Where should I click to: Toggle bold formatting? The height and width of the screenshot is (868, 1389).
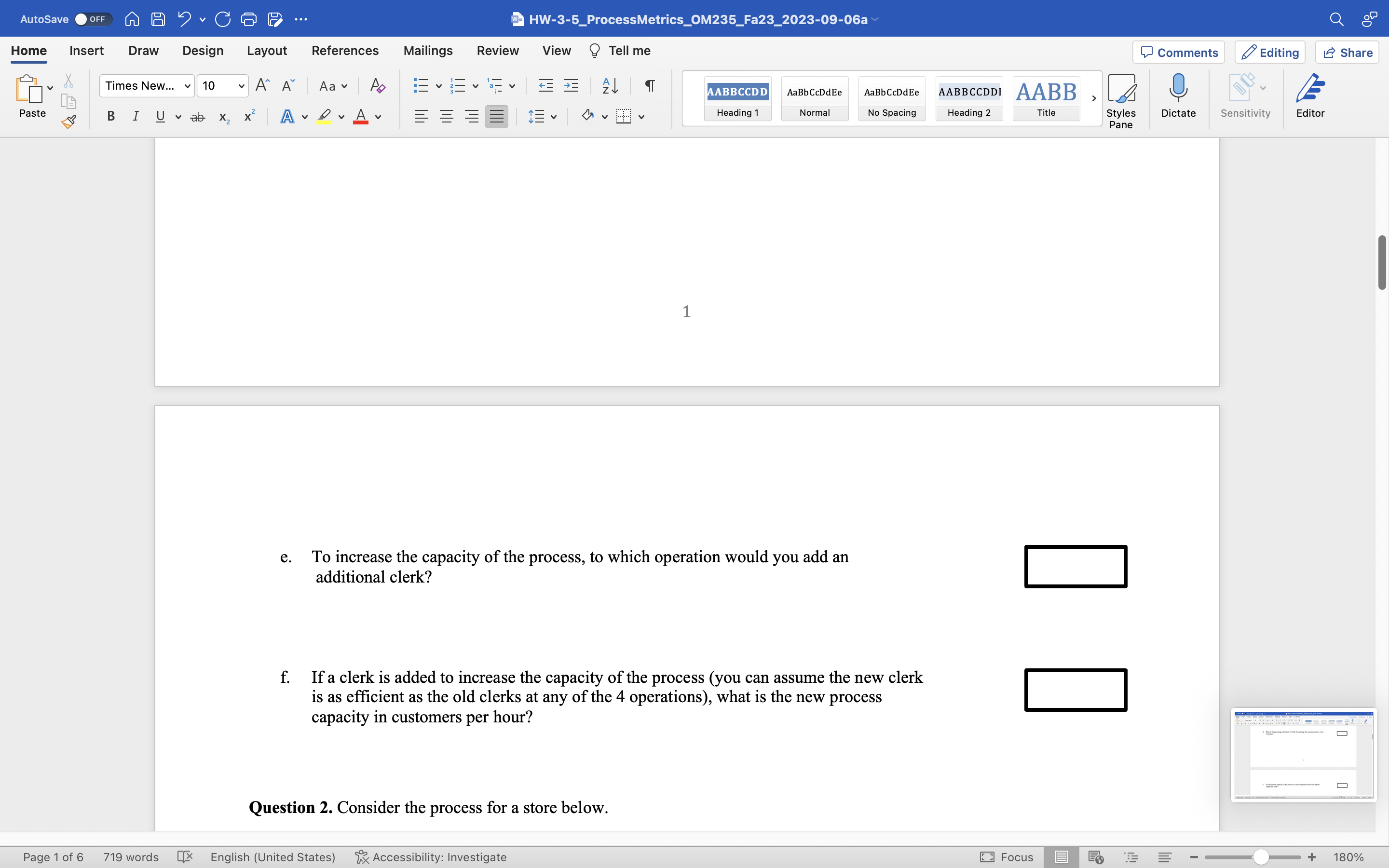(x=111, y=116)
